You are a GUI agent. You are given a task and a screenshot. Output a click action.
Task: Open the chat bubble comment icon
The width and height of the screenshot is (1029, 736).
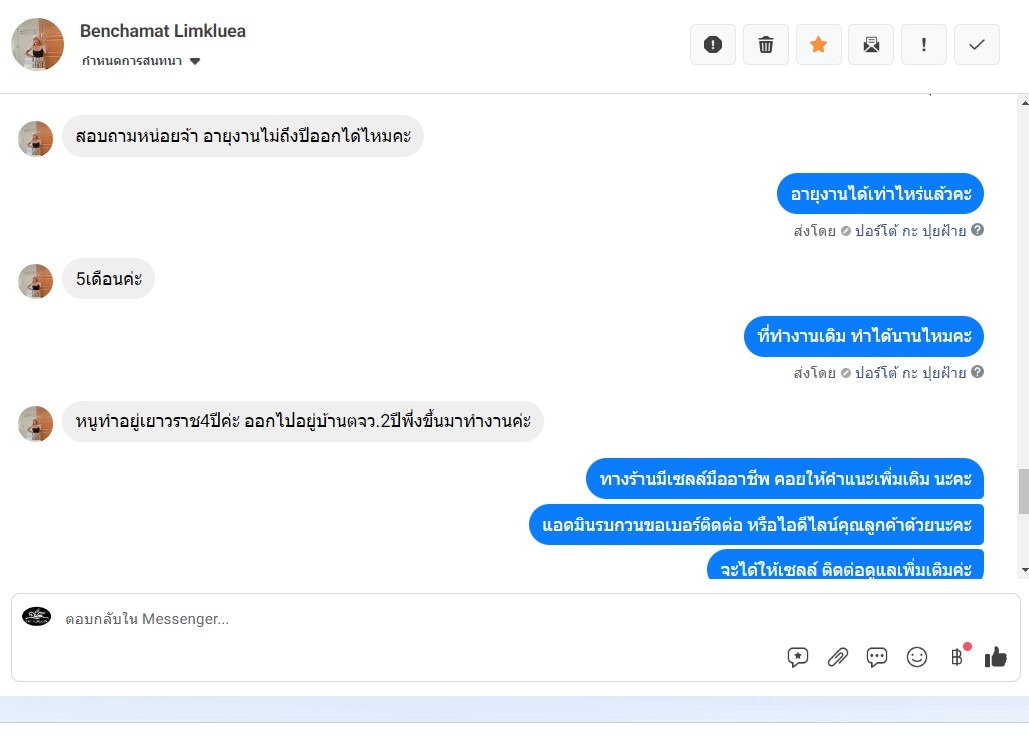[x=877, y=657]
